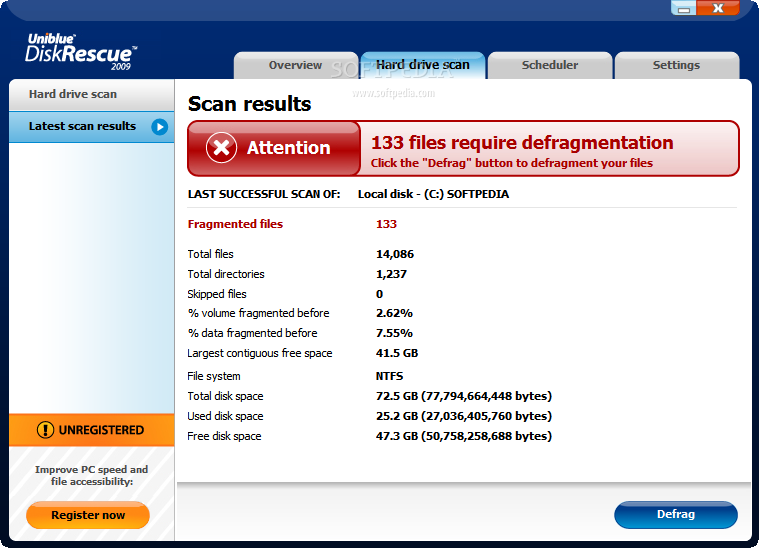Screen dimensions: 759x548
Task: Click the red Attention banner label
Action: pos(274,148)
